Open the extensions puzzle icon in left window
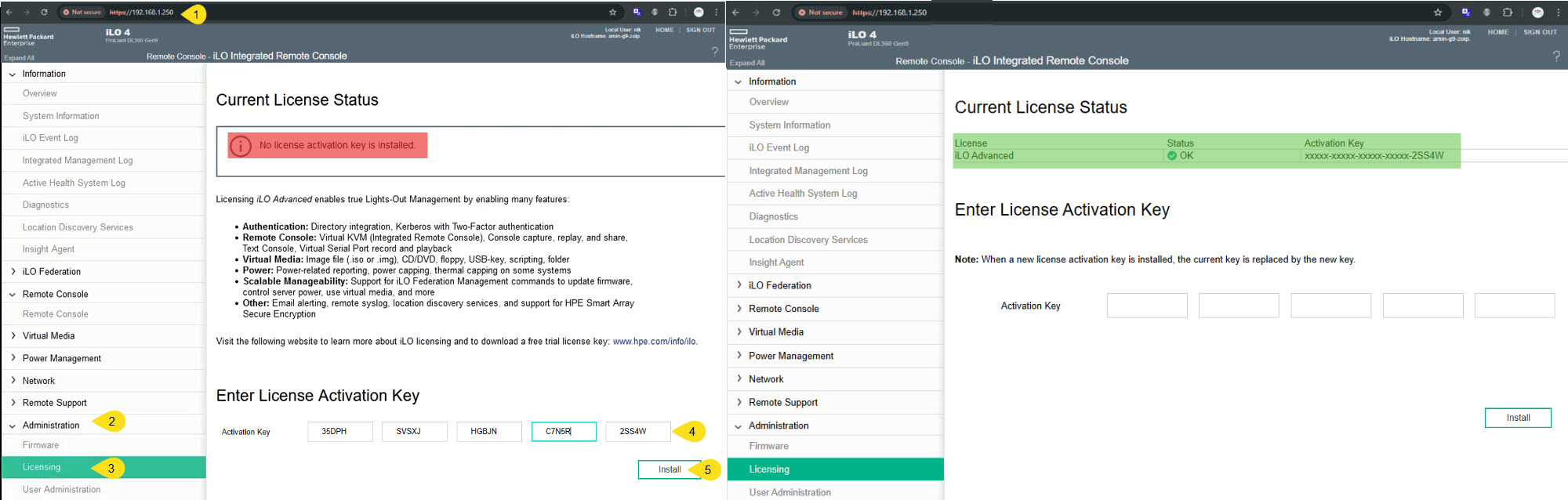Screen dimensions: 1568x500 click(673, 13)
